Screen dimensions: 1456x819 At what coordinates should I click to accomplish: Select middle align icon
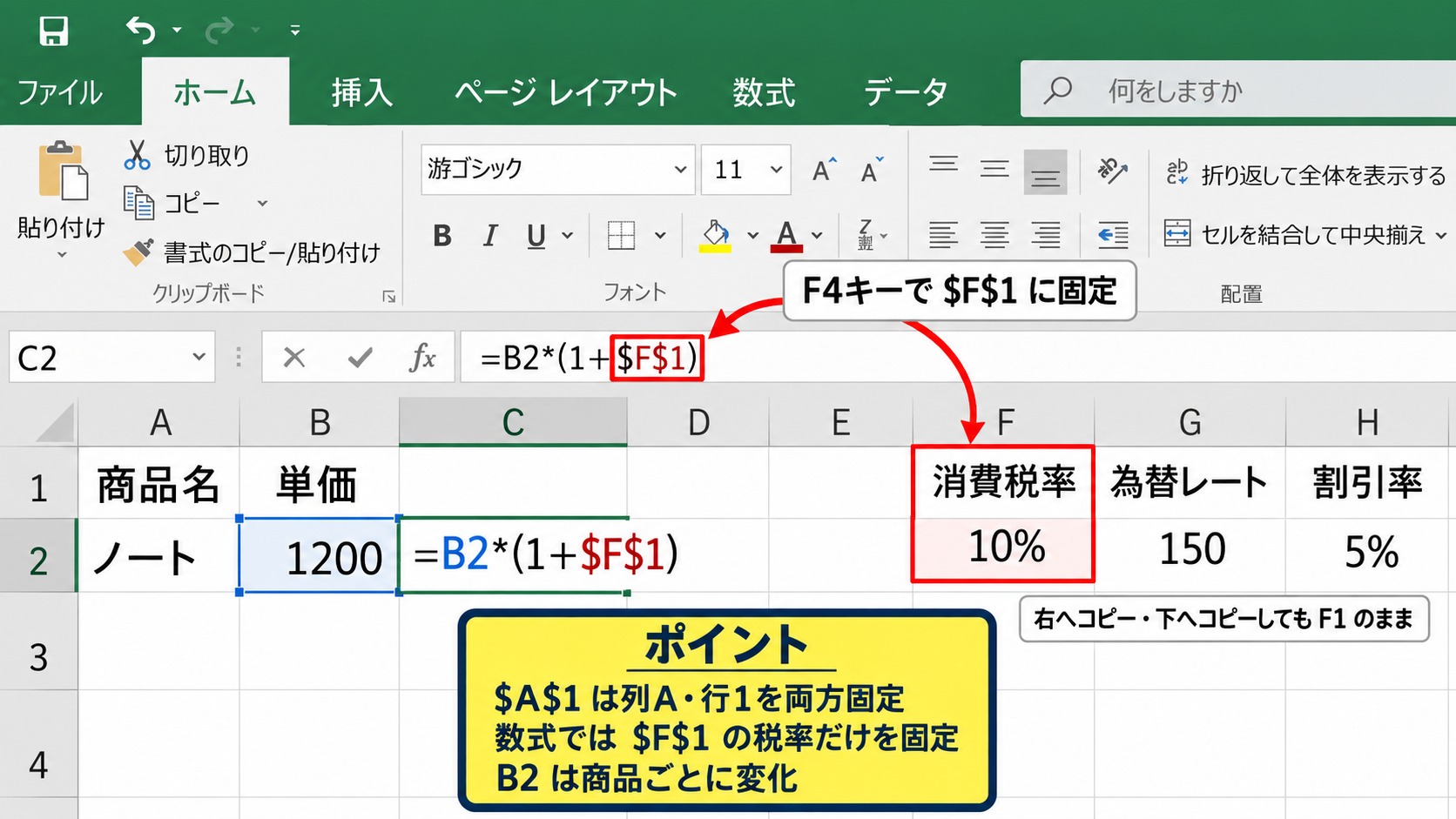point(994,169)
